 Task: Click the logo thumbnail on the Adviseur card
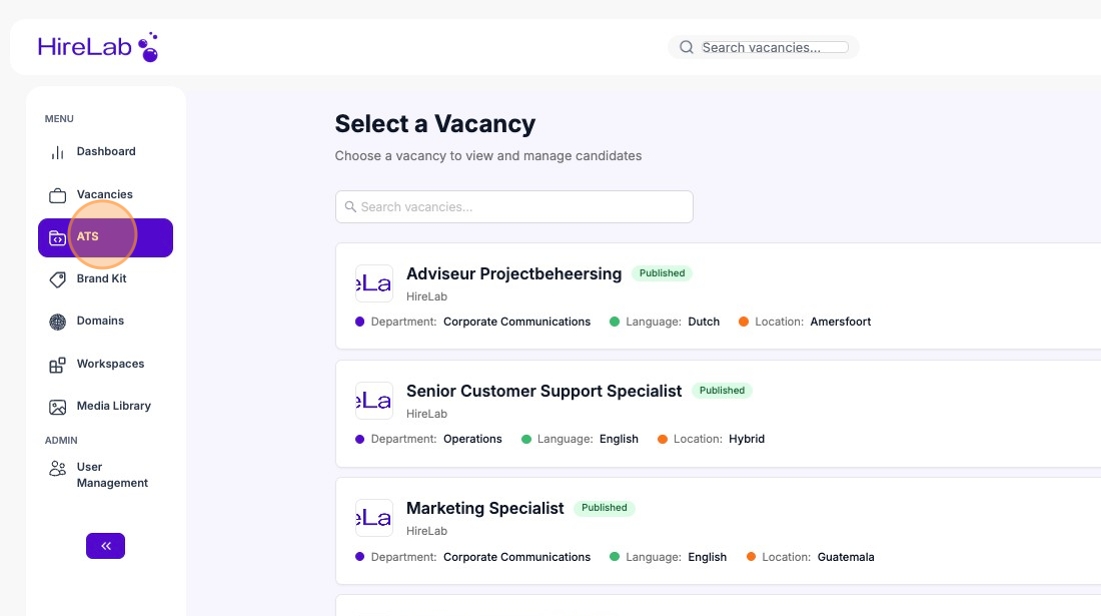tap(374, 282)
